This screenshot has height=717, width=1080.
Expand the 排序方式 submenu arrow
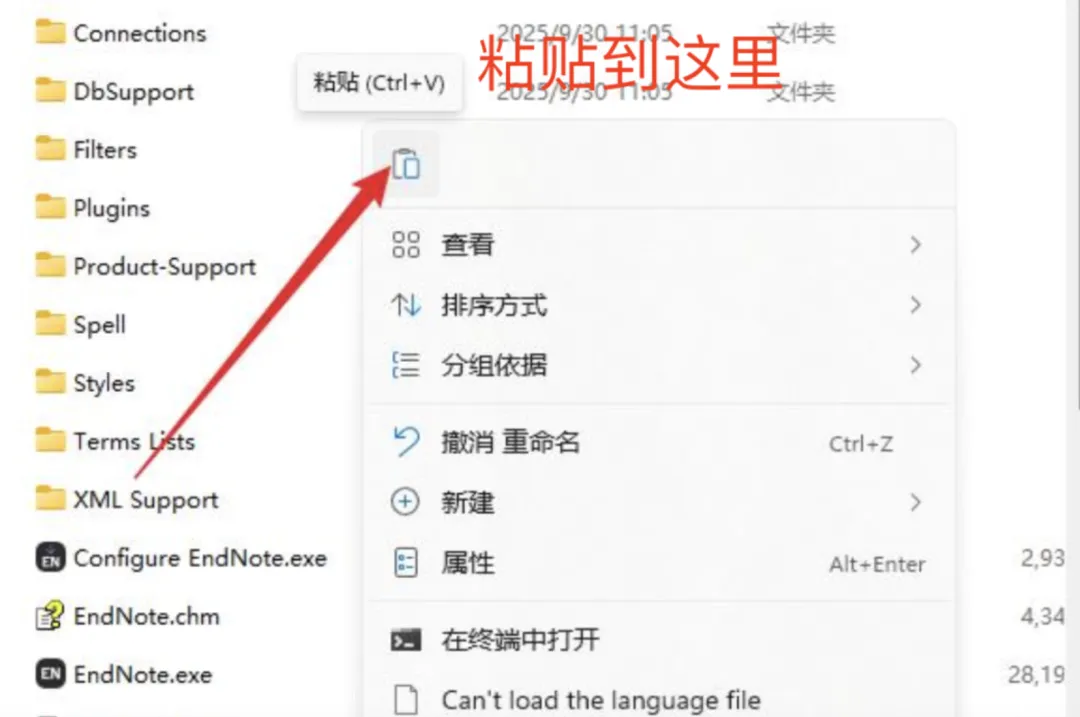[x=915, y=304]
